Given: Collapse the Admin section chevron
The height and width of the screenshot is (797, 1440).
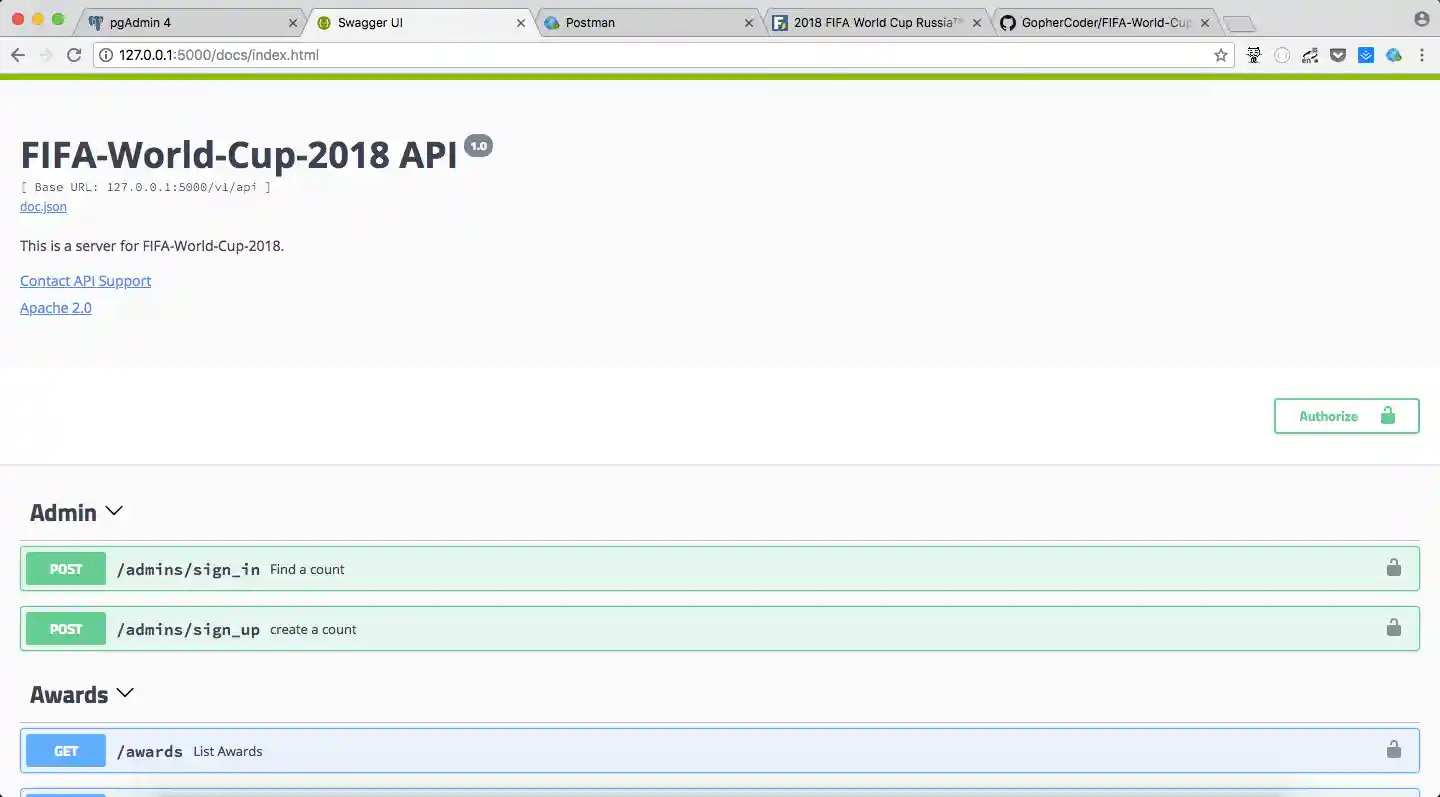Looking at the screenshot, I should tap(113, 510).
